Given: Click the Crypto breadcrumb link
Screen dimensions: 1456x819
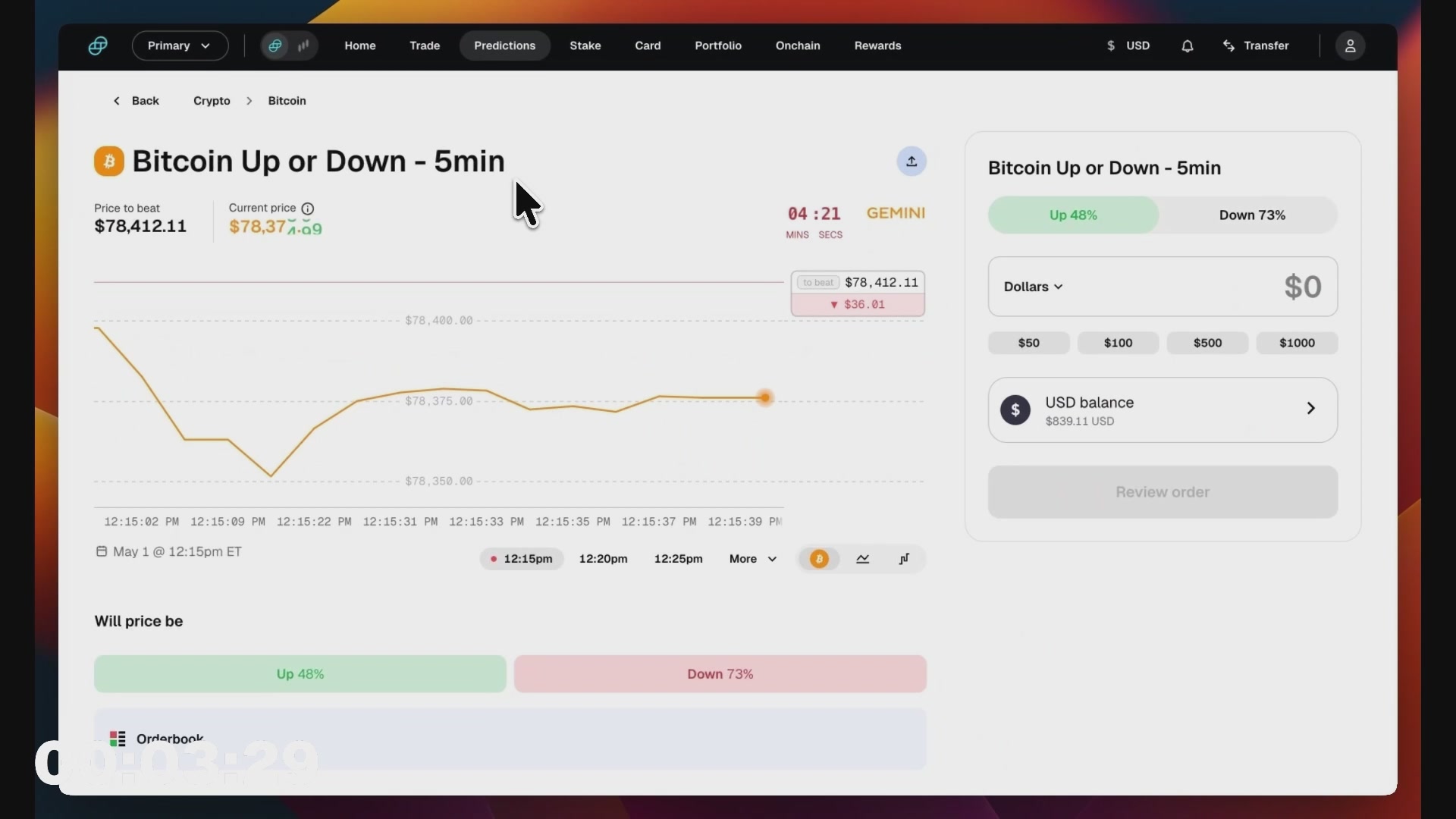Looking at the screenshot, I should pyautogui.click(x=212, y=101).
